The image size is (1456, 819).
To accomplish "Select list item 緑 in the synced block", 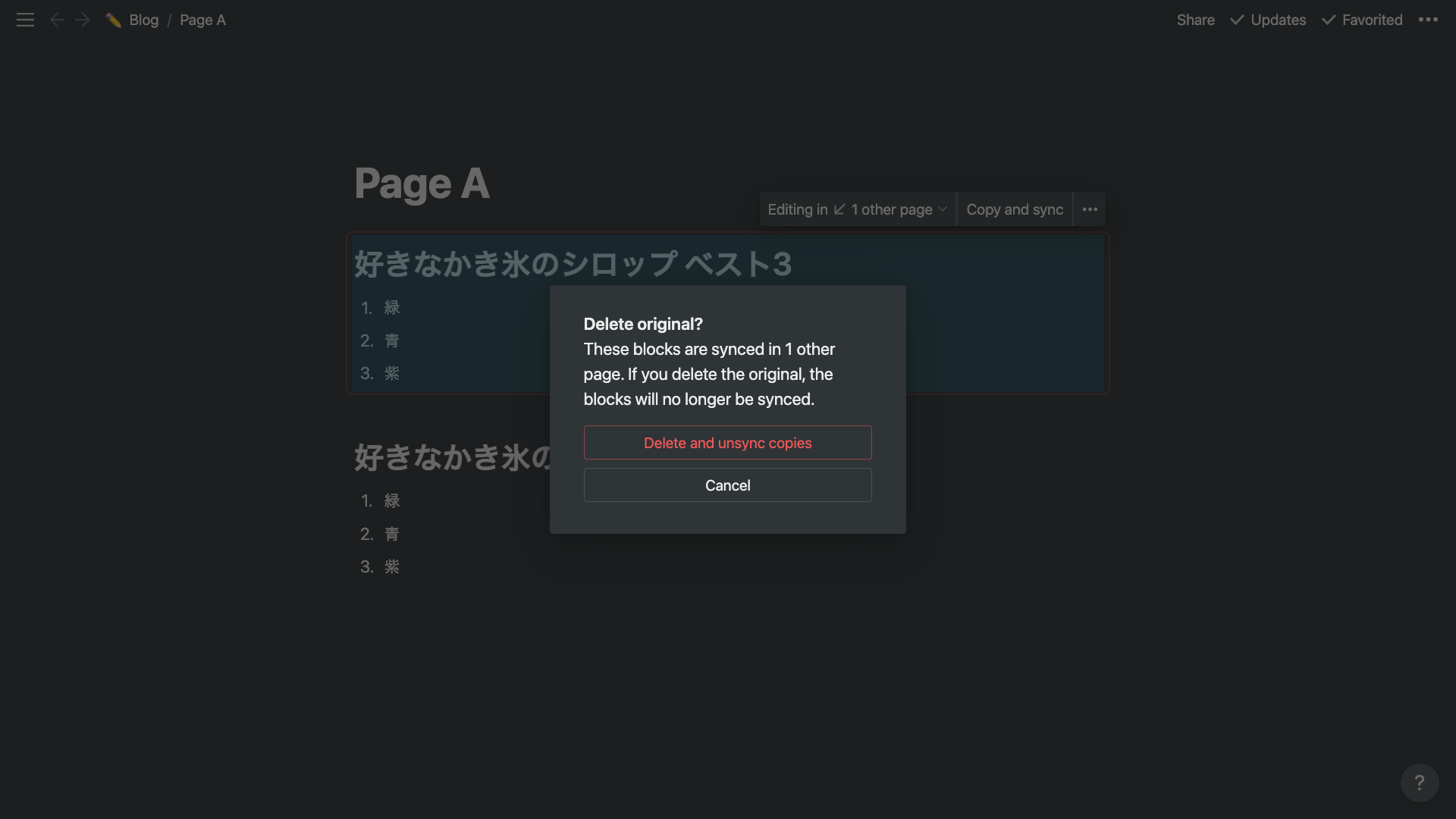I will (392, 308).
